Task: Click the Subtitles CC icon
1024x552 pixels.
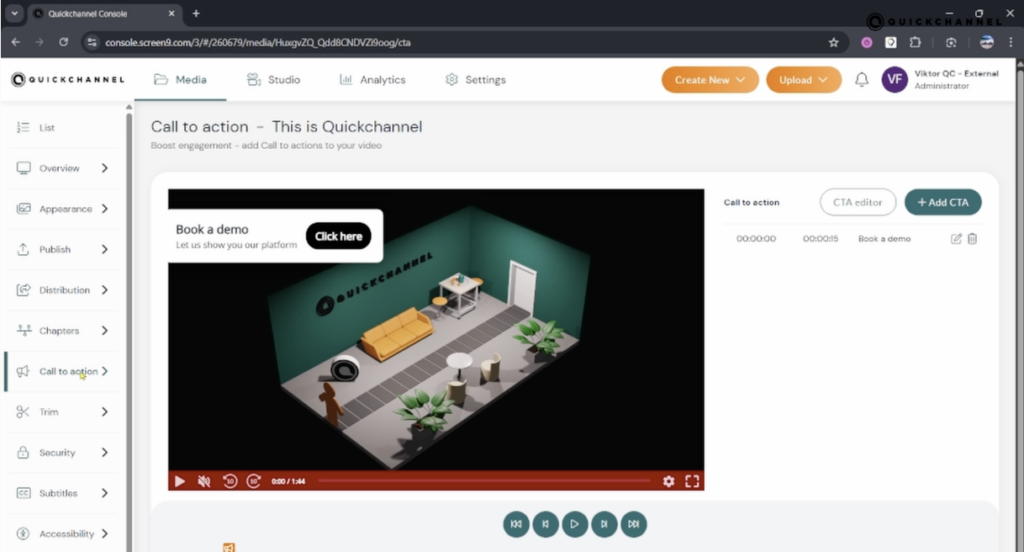Action: tap(24, 493)
